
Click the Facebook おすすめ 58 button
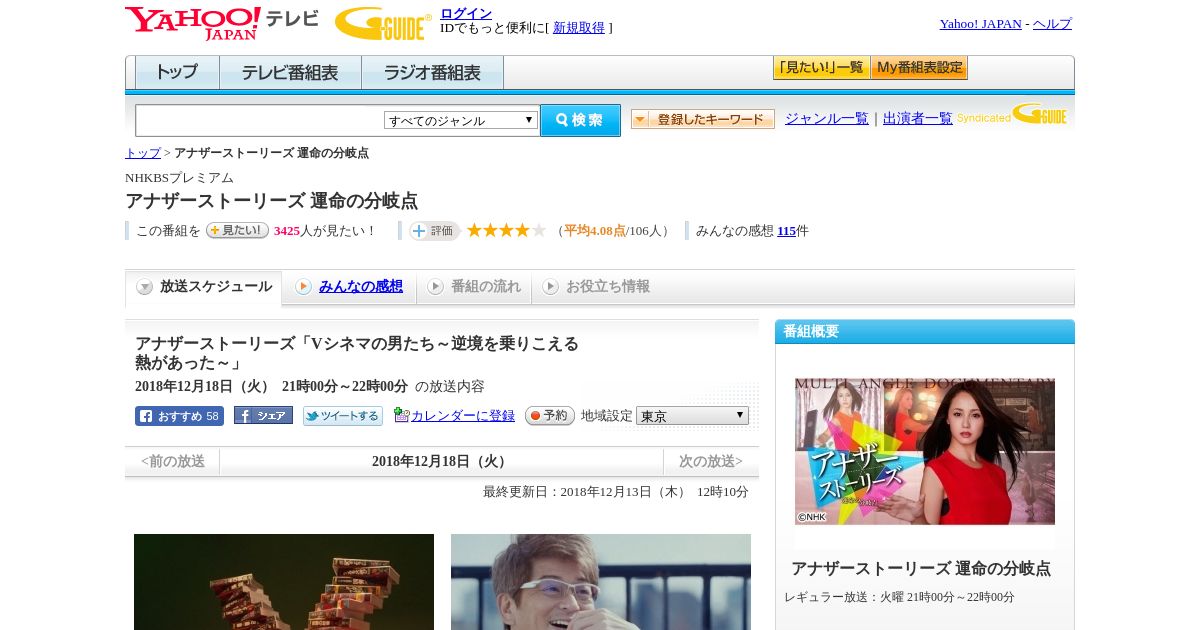pyautogui.click(x=179, y=416)
